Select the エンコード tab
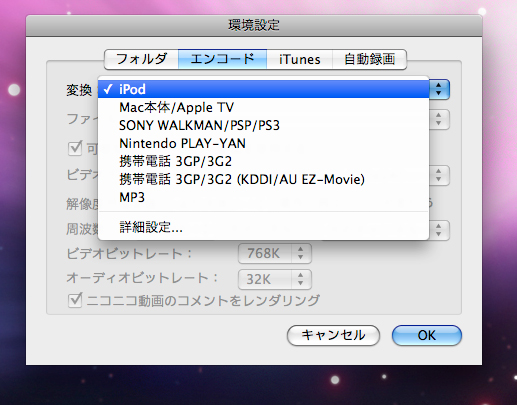This screenshot has width=517, height=405. [222, 59]
